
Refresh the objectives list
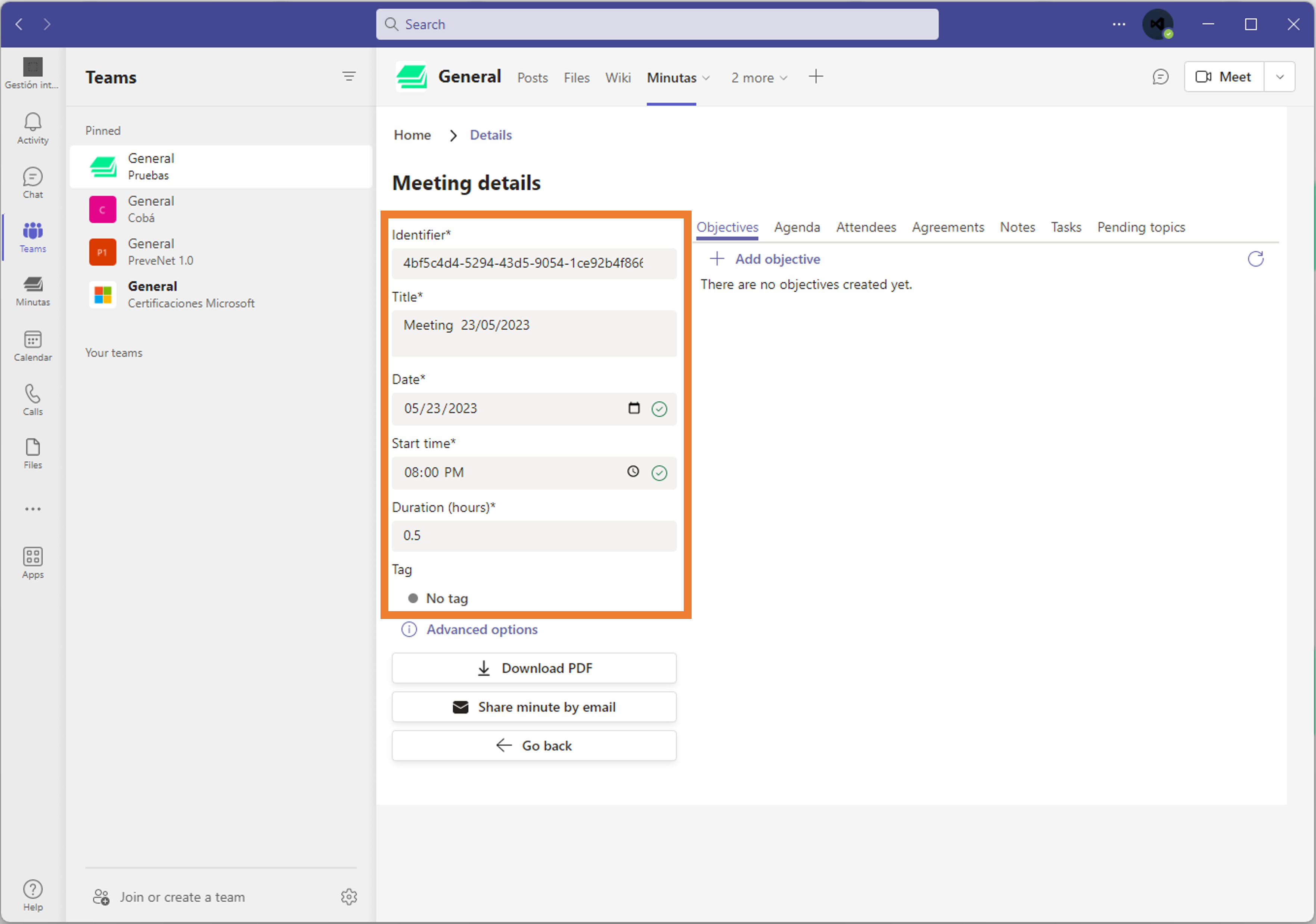(1255, 259)
